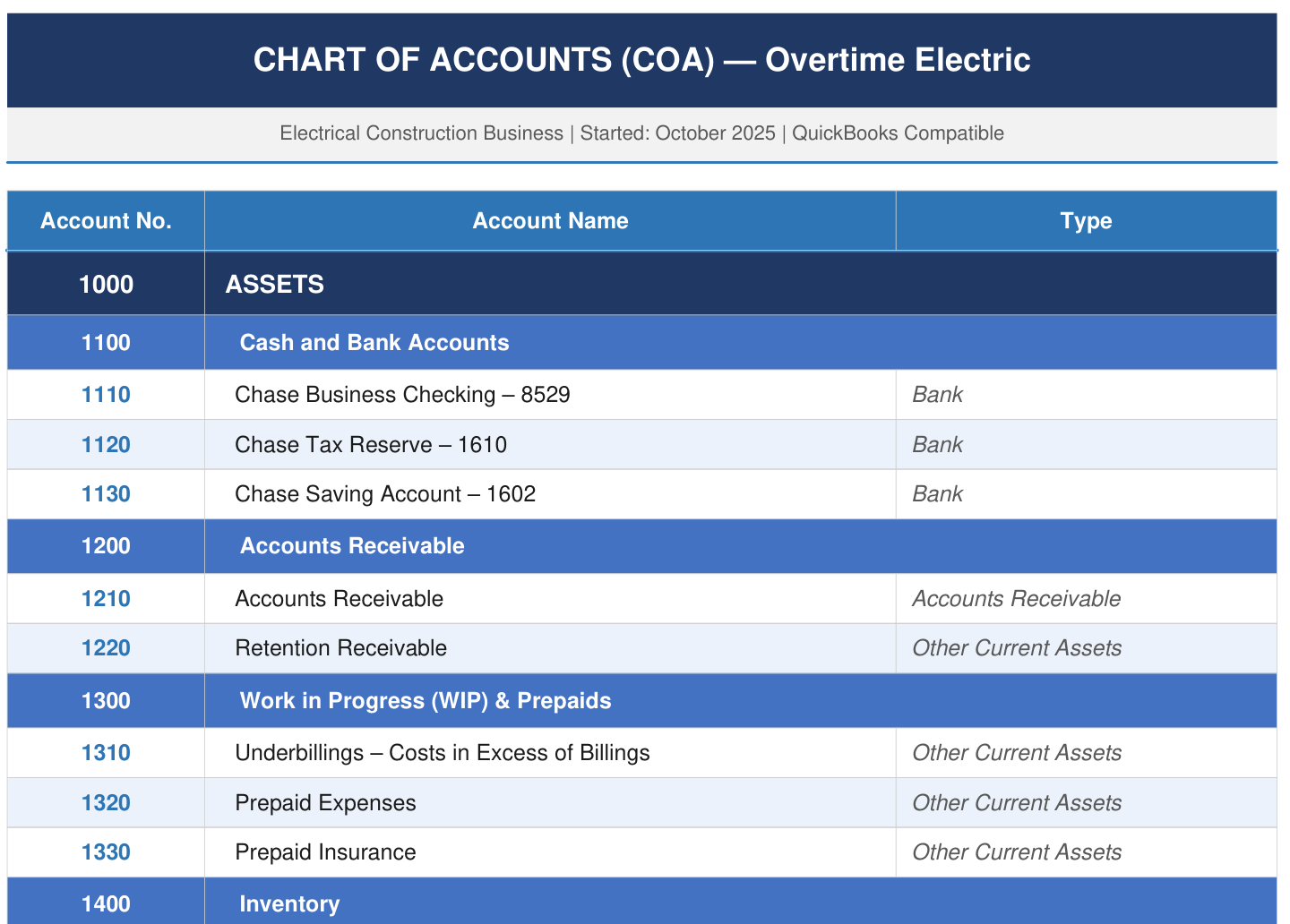Click account number 1400
This screenshot has width=1290, height=924.
point(106,904)
